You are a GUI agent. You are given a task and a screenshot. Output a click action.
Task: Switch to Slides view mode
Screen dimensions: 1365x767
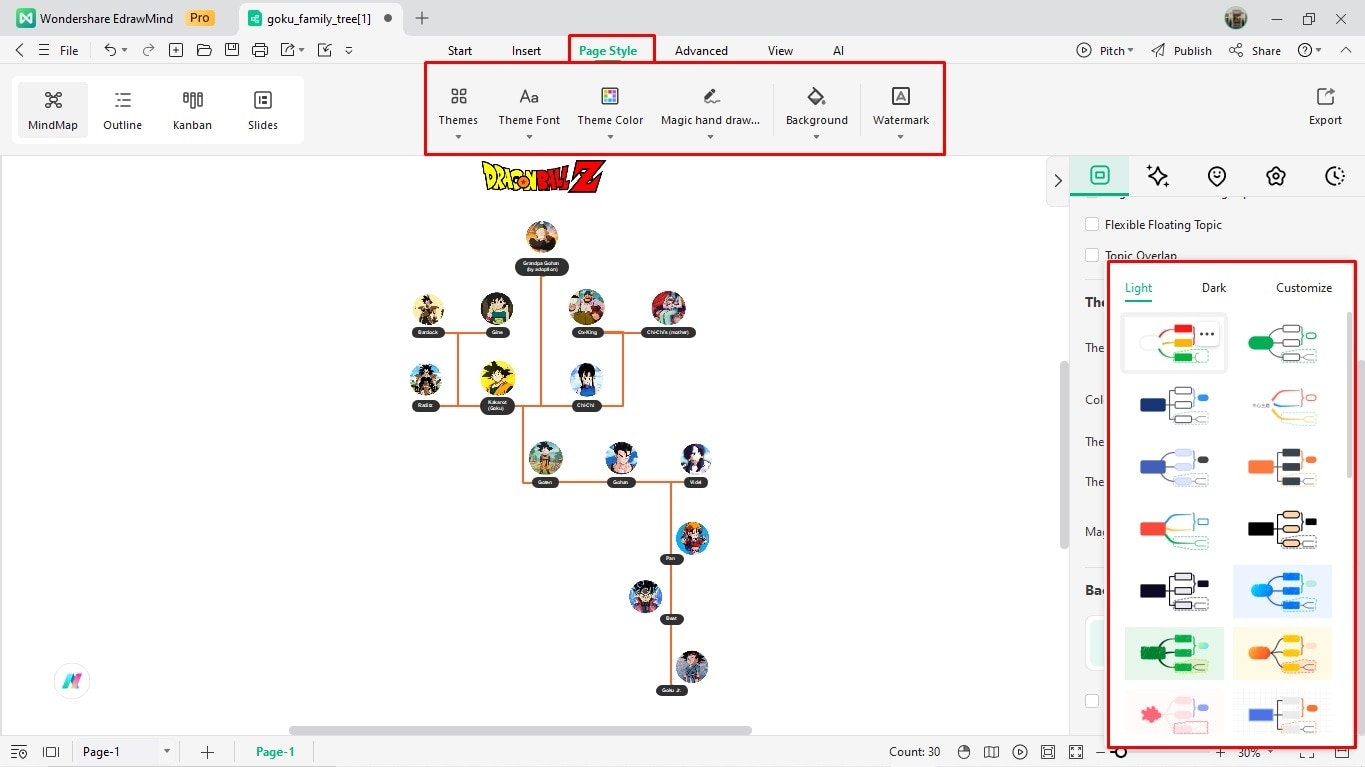pos(263,110)
